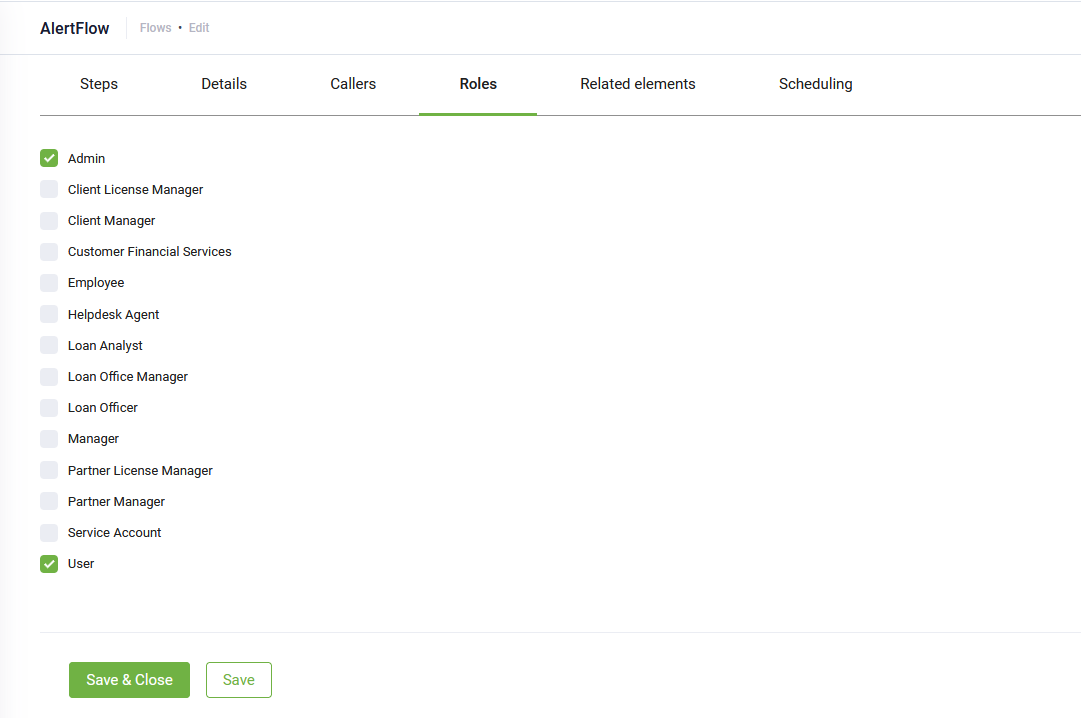Enable the Service Account role

coord(49,533)
